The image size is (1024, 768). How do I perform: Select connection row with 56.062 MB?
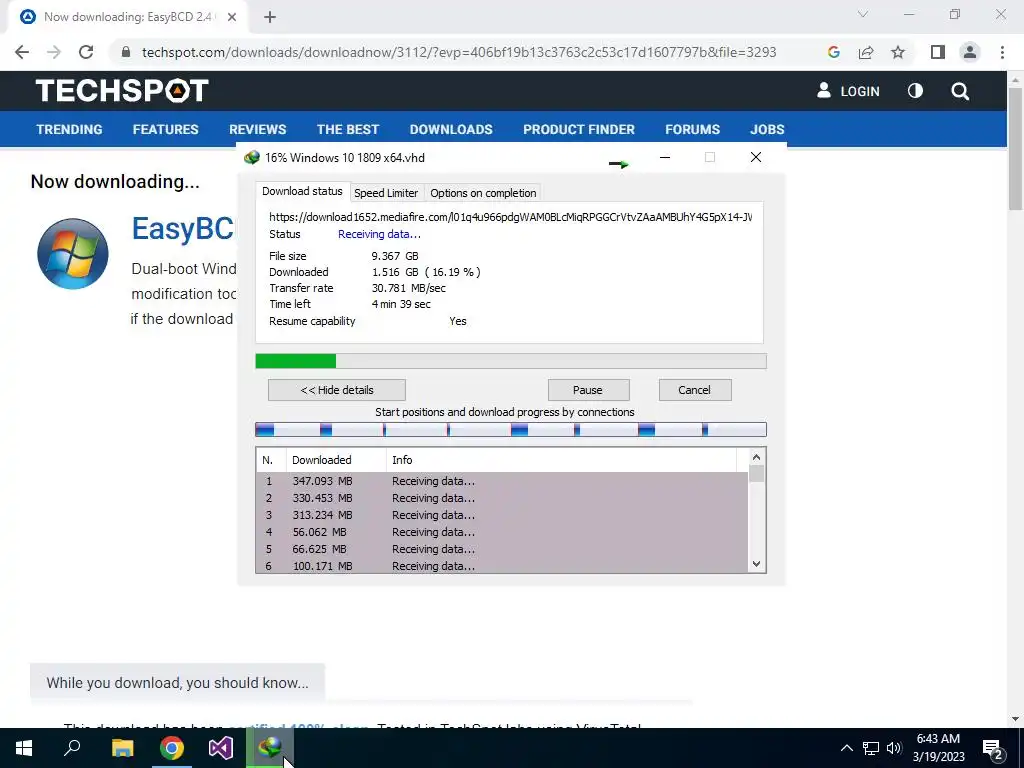point(502,532)
